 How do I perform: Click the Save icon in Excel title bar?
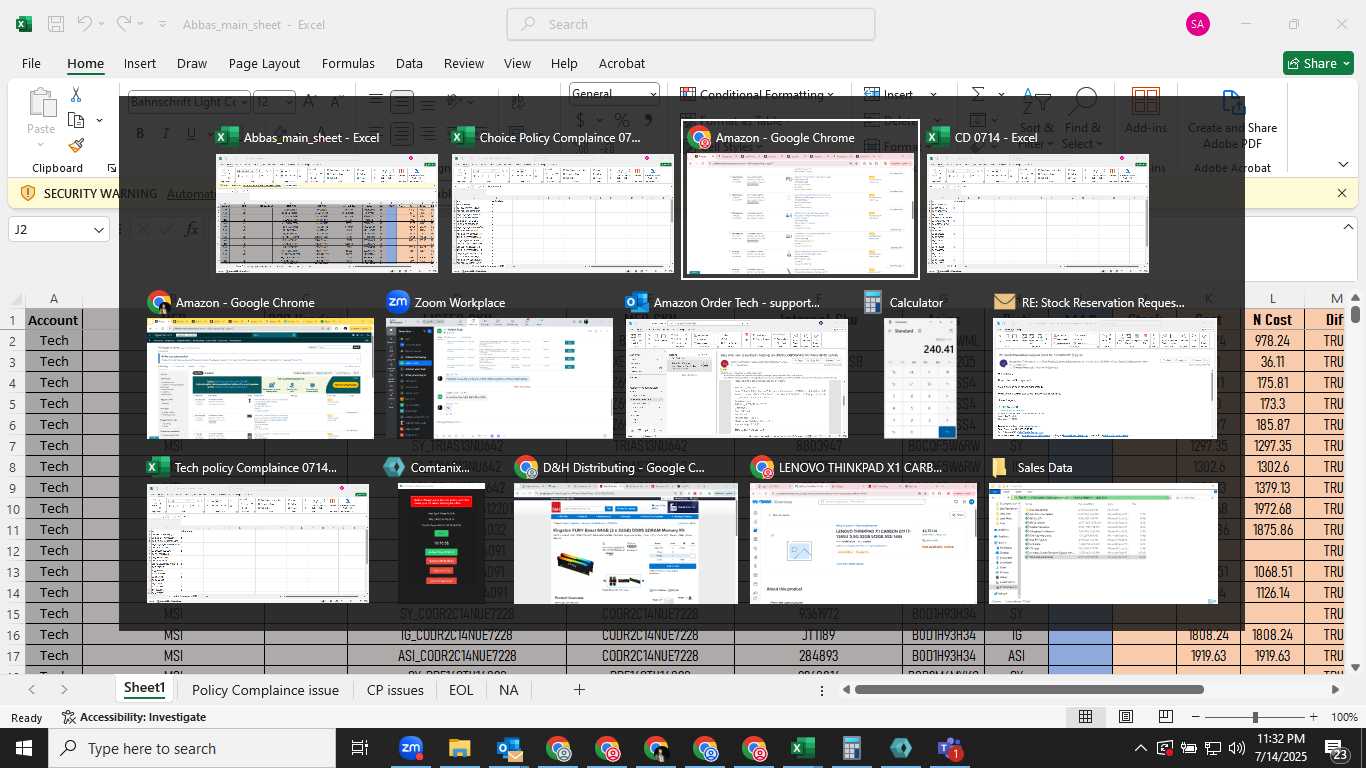[x=56, y=24]
